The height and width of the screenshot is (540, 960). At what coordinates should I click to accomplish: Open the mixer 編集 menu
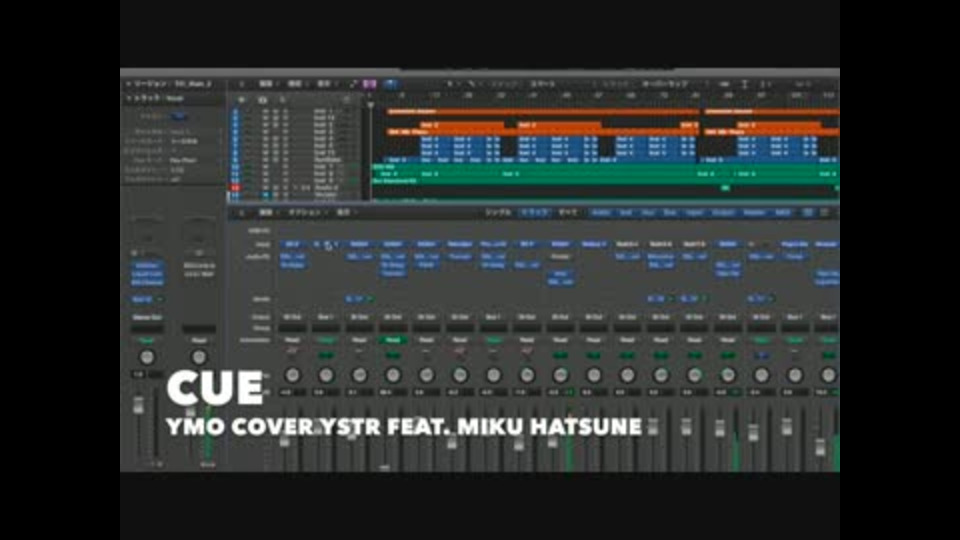pos(266,212)
